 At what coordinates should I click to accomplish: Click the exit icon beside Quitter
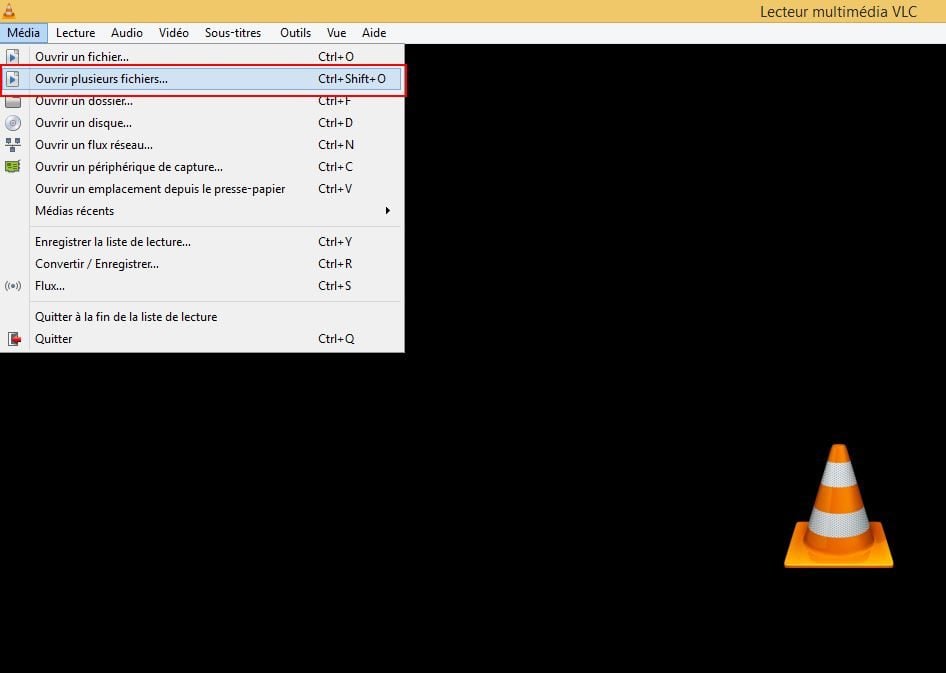14,339
